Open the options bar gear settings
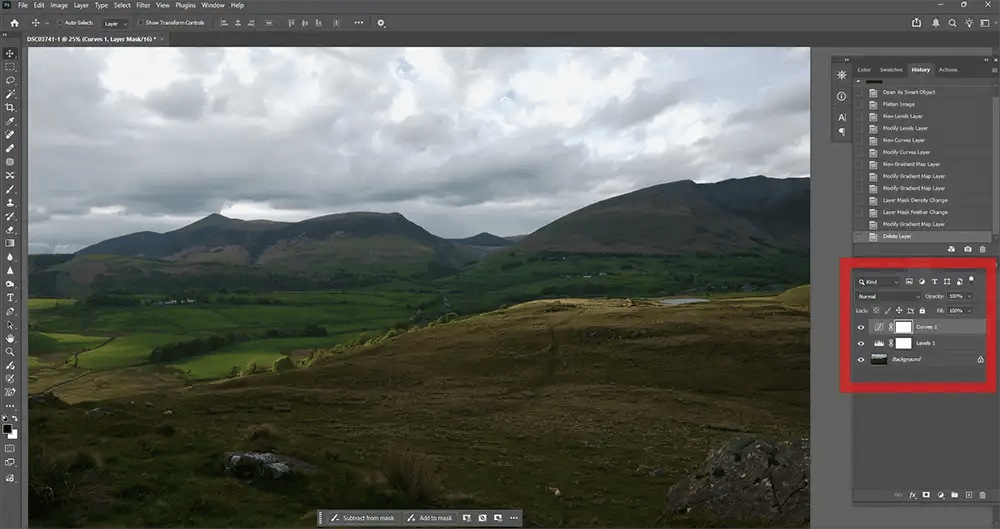1000x529 pixels. 381,23
